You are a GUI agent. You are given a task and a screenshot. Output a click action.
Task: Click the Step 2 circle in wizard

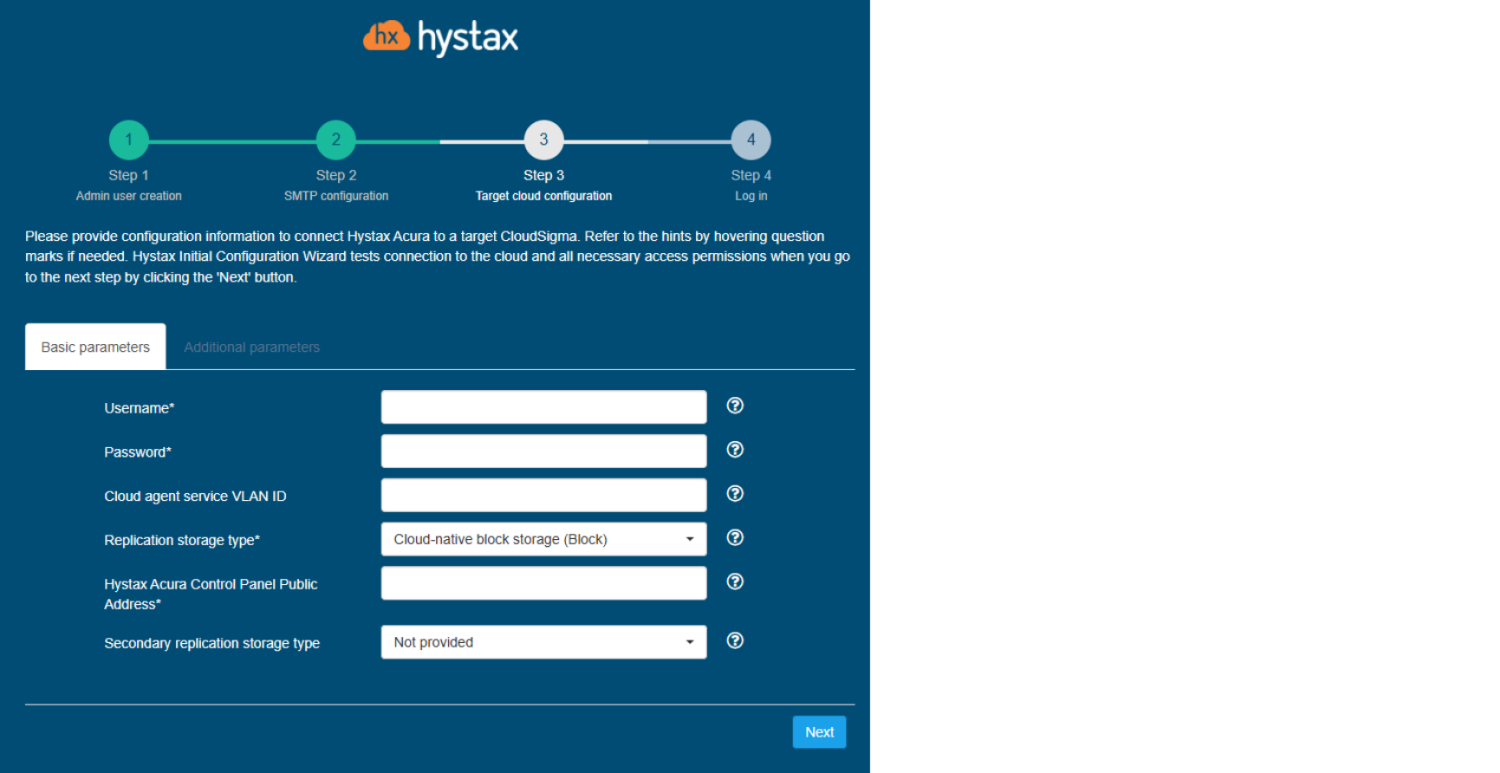coord(336,140)
